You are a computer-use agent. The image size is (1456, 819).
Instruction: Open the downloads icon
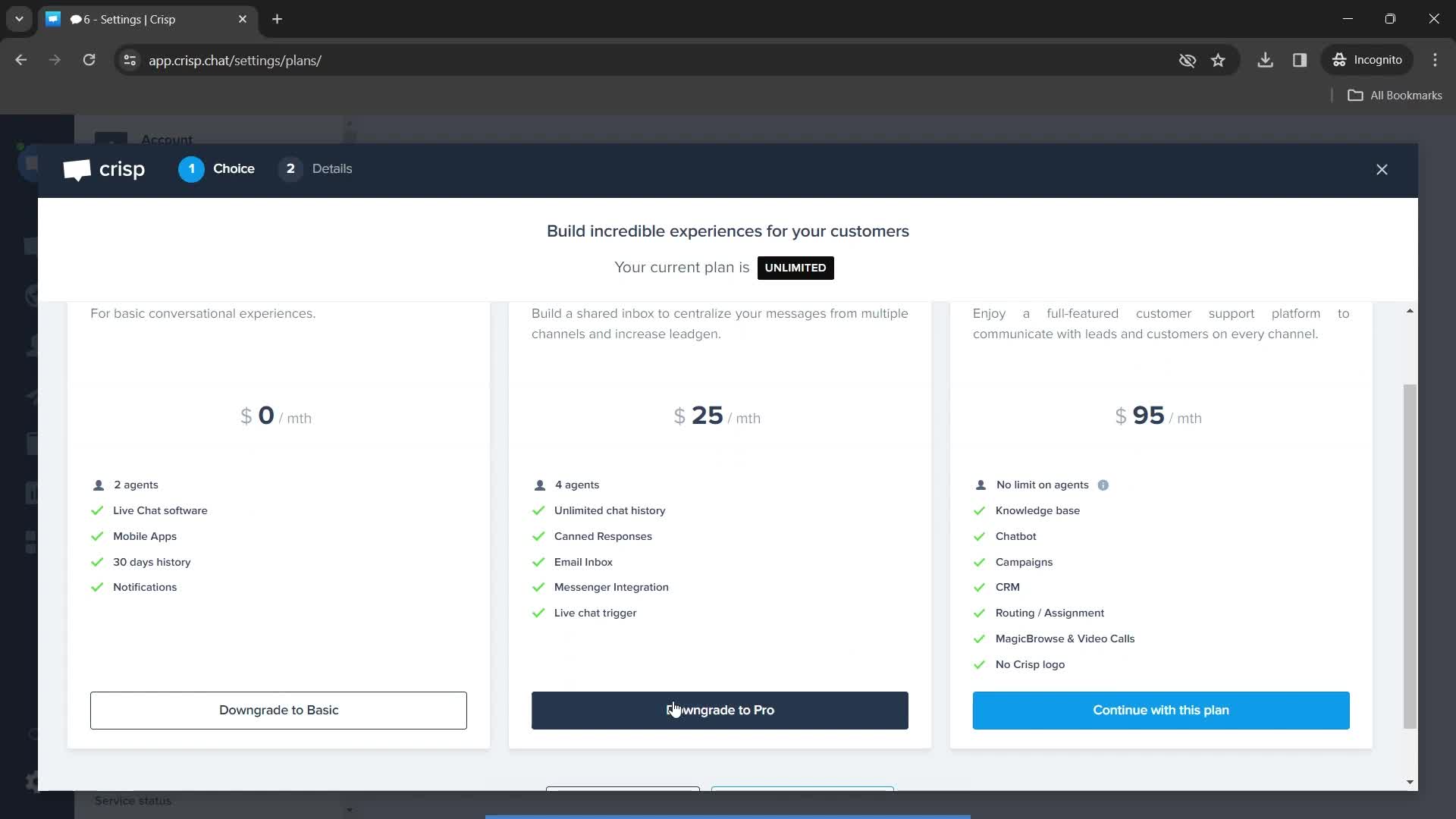(x=1265, y=60)
